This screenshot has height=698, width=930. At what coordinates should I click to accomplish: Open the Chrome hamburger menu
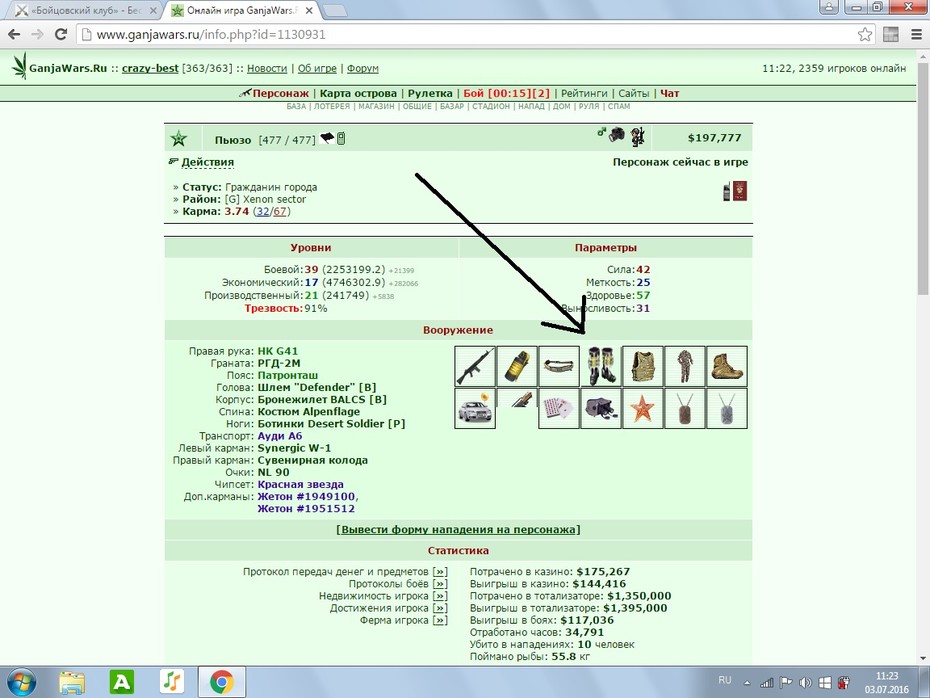[x=916, y=34]
